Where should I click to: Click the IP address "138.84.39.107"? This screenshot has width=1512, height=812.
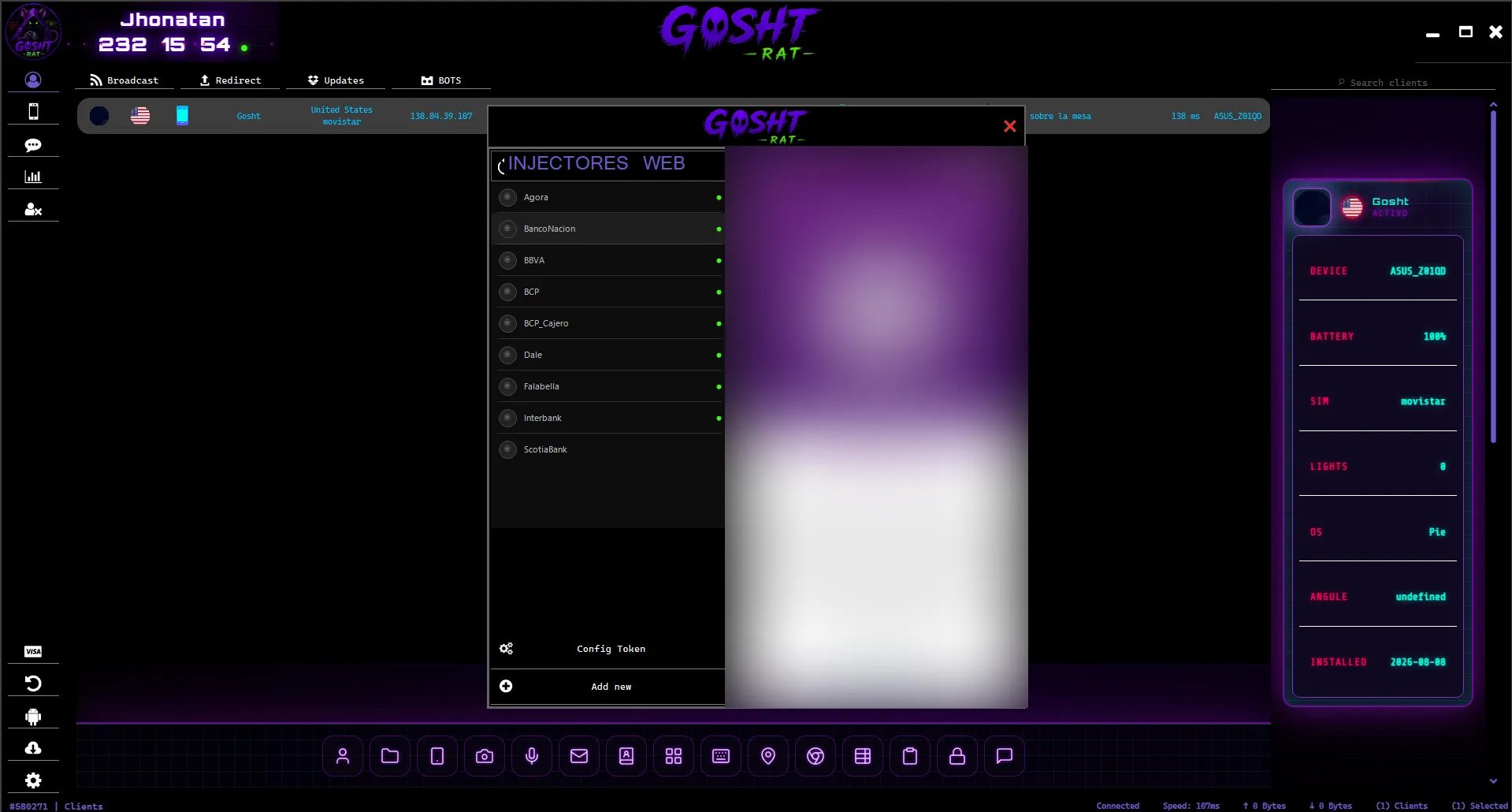[x=441, y=116]
